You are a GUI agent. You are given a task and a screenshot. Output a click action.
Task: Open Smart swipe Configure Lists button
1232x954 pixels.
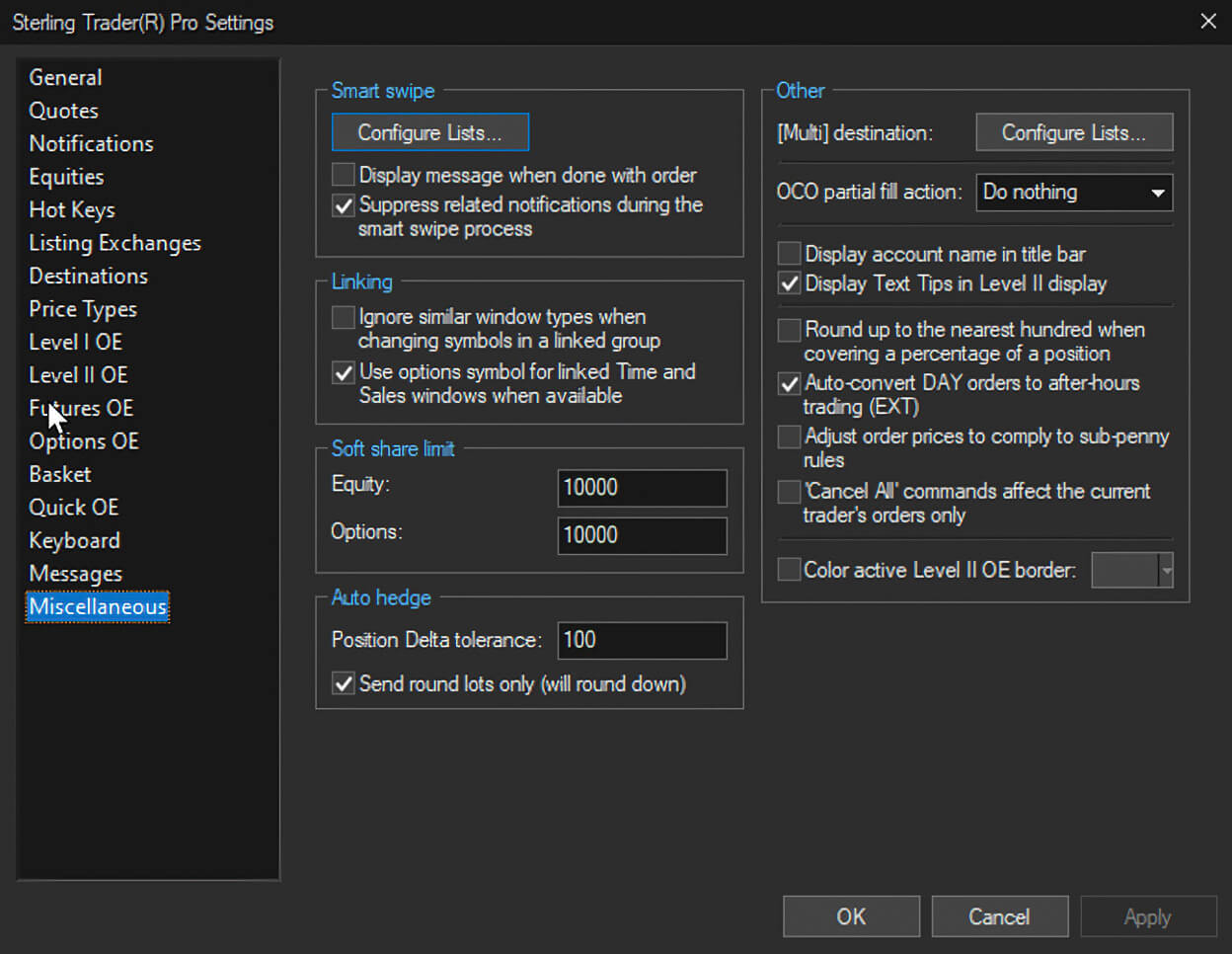[430, 132]
